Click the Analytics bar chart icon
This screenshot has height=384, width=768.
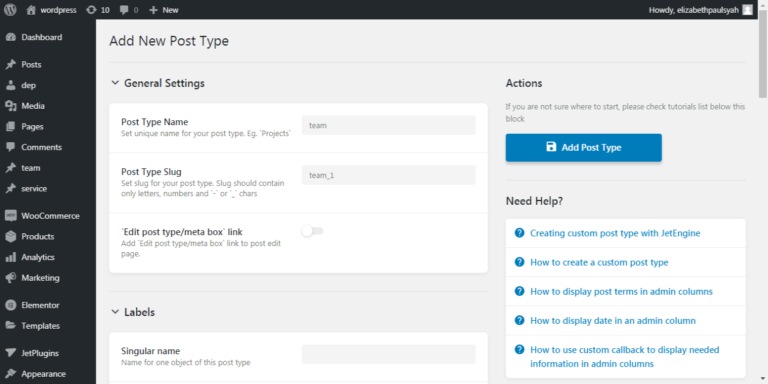coord(10,257)
